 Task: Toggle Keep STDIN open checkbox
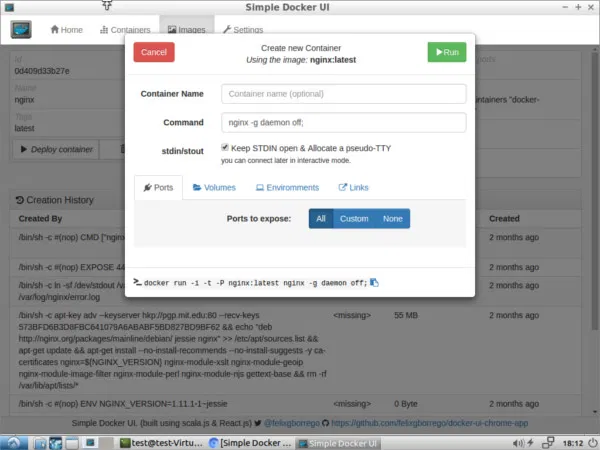[225, 147]
